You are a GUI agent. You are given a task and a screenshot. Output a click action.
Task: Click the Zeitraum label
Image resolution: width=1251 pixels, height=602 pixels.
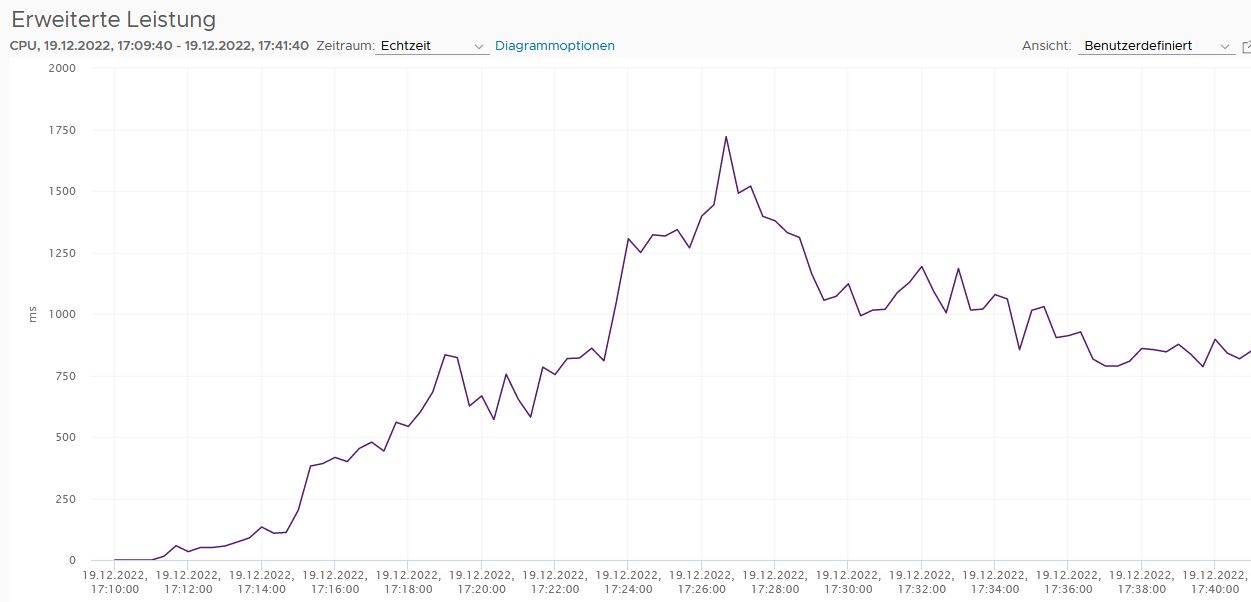click(345, 46)
